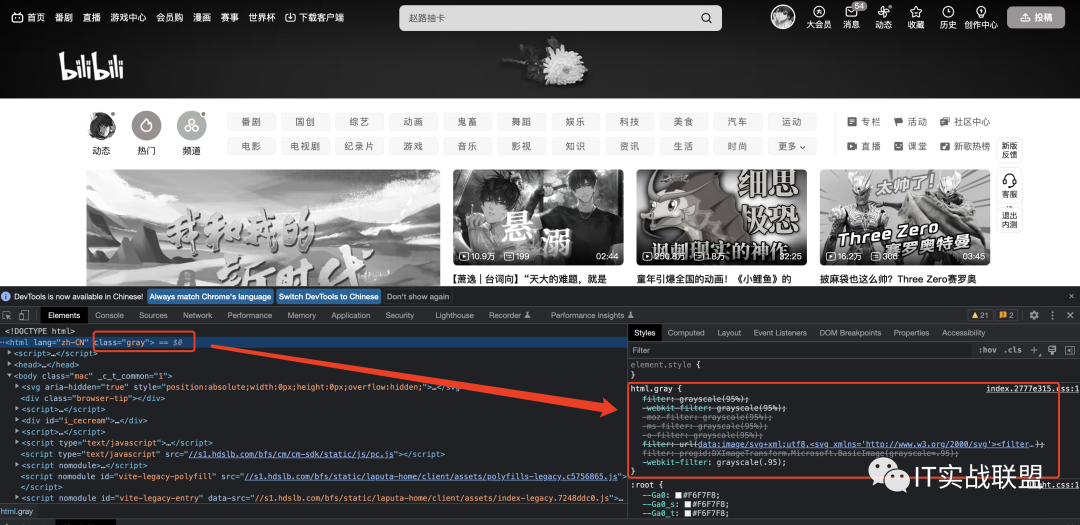This screenshot has height=525, width=1080.
Task: Open the 创作中心 lightbulb icon
Action: 981,12
